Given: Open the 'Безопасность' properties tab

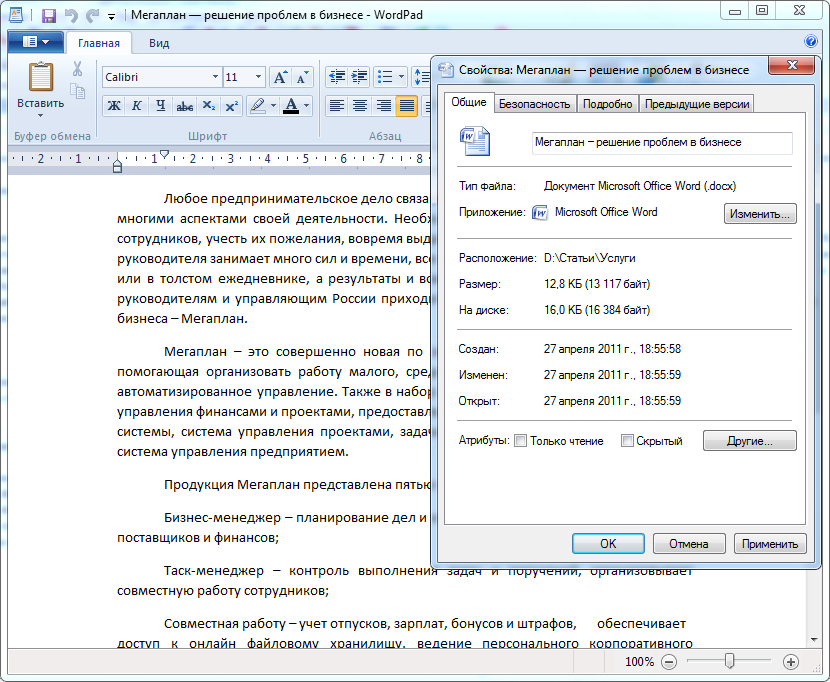Looking at the screenshot, I should [x=534, y=104].
